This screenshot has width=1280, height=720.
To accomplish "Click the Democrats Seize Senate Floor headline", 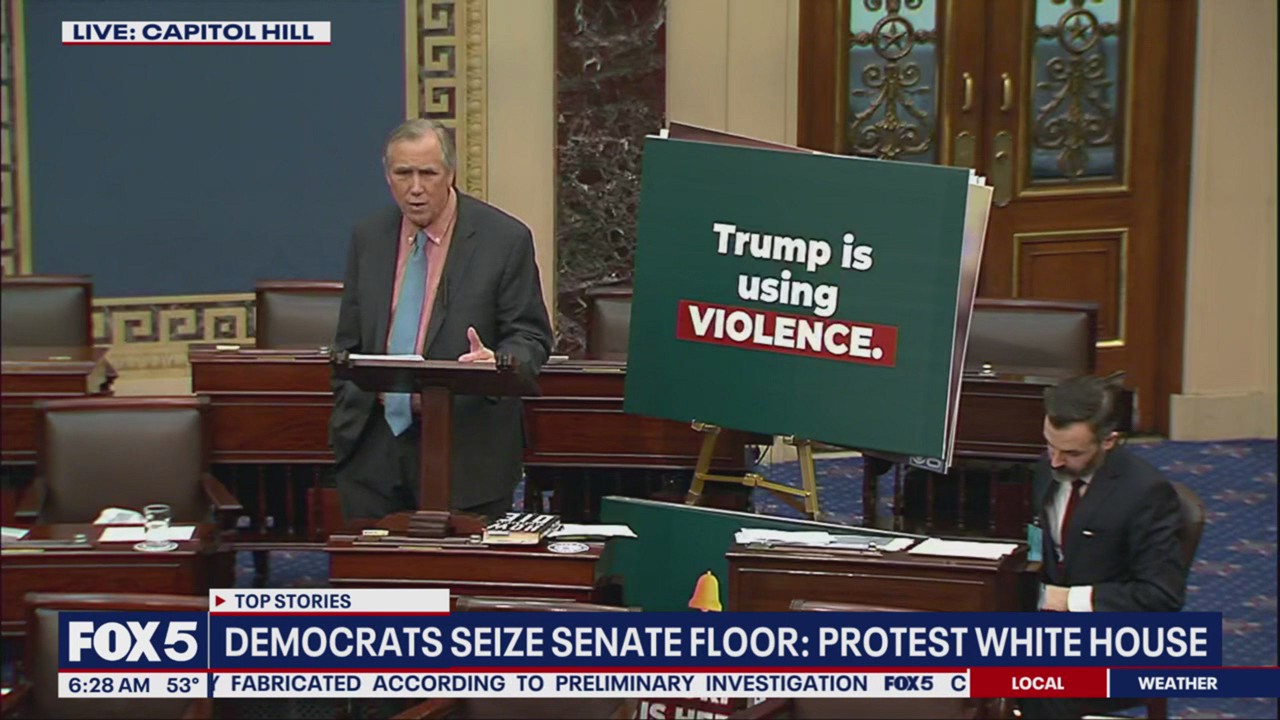I will pos(714,642).
